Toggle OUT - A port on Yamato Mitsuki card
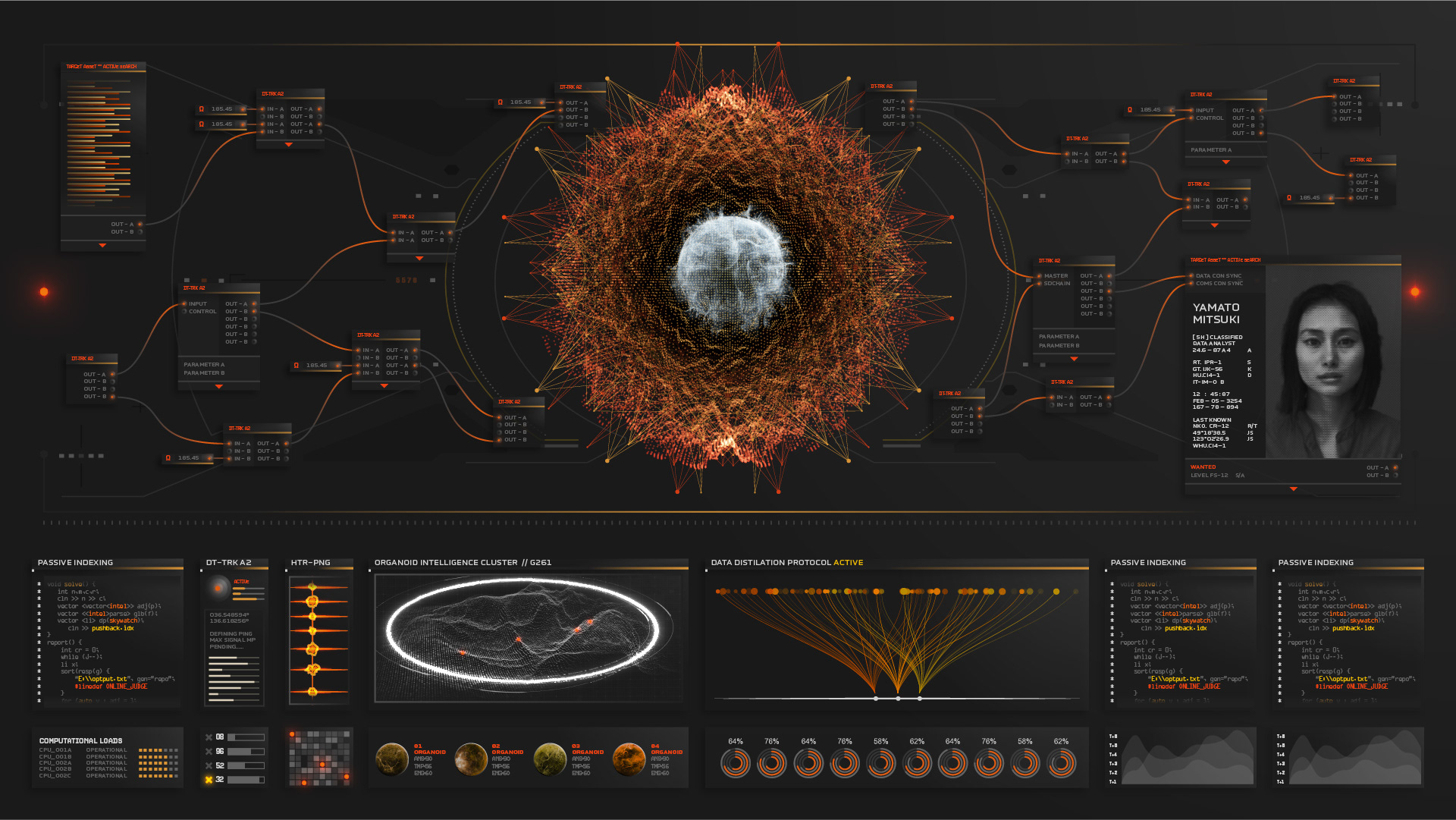1456x820 pixels. tap(1395, 468)
